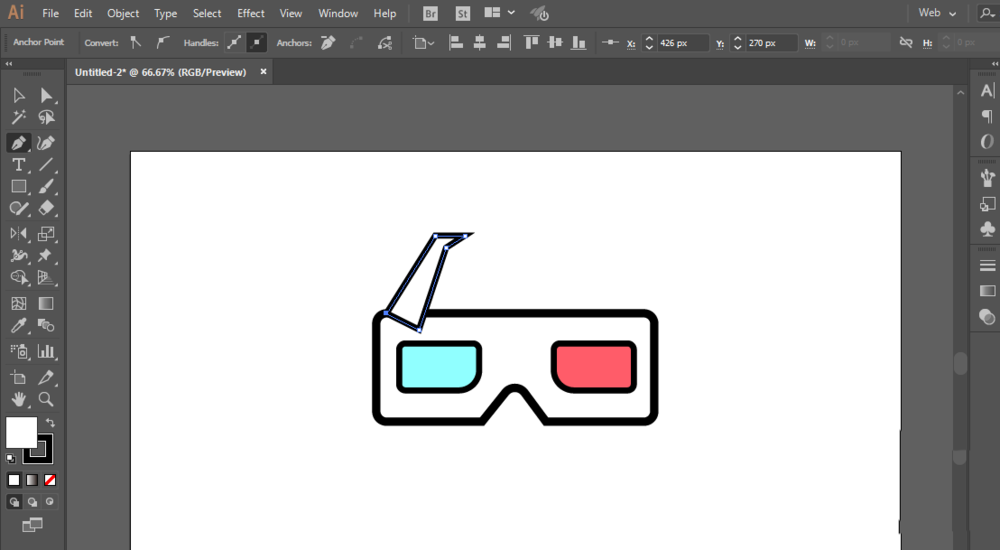
Task: Enable Draw Behind mode
Action: (x=32, y=502)
